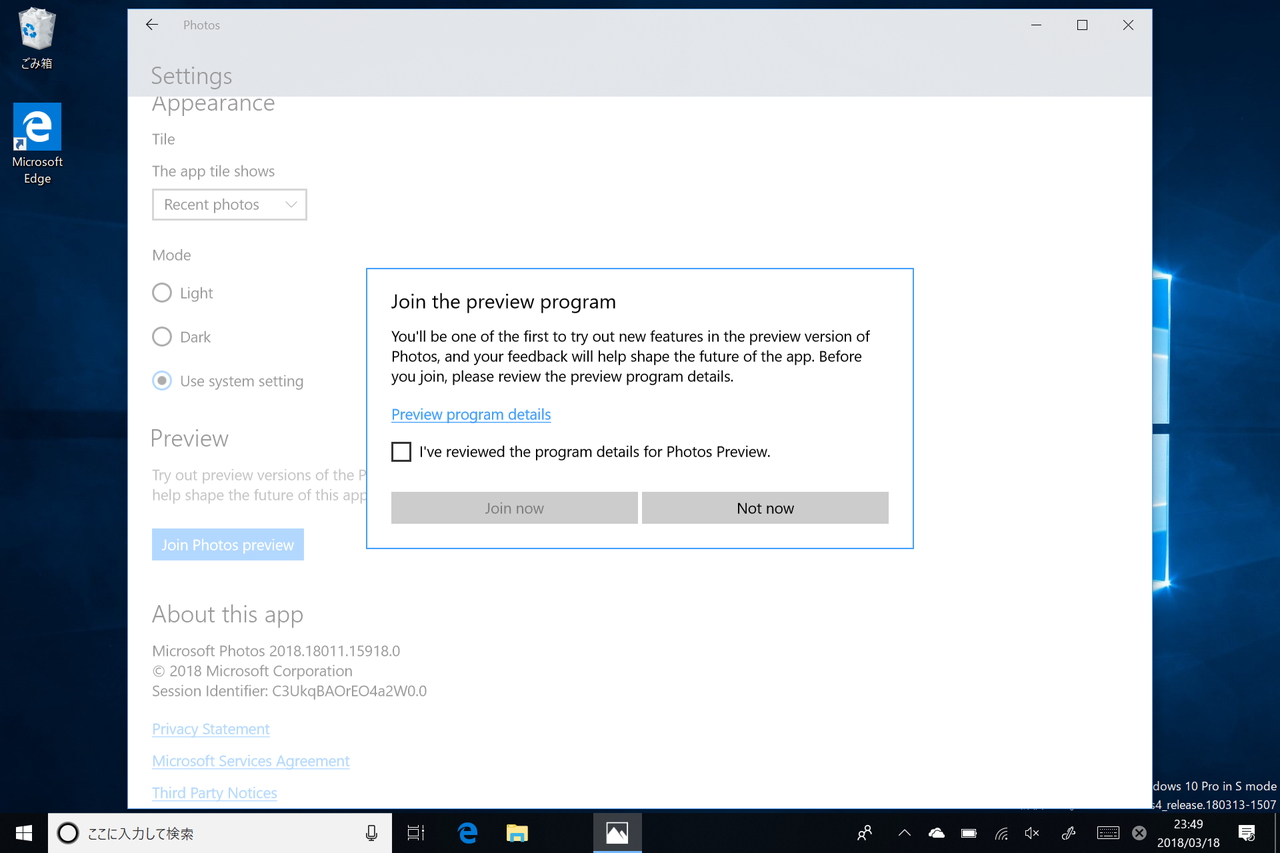Open the Microsoft Services Agreement link
Screen dimensions: 1280x853
251,761
